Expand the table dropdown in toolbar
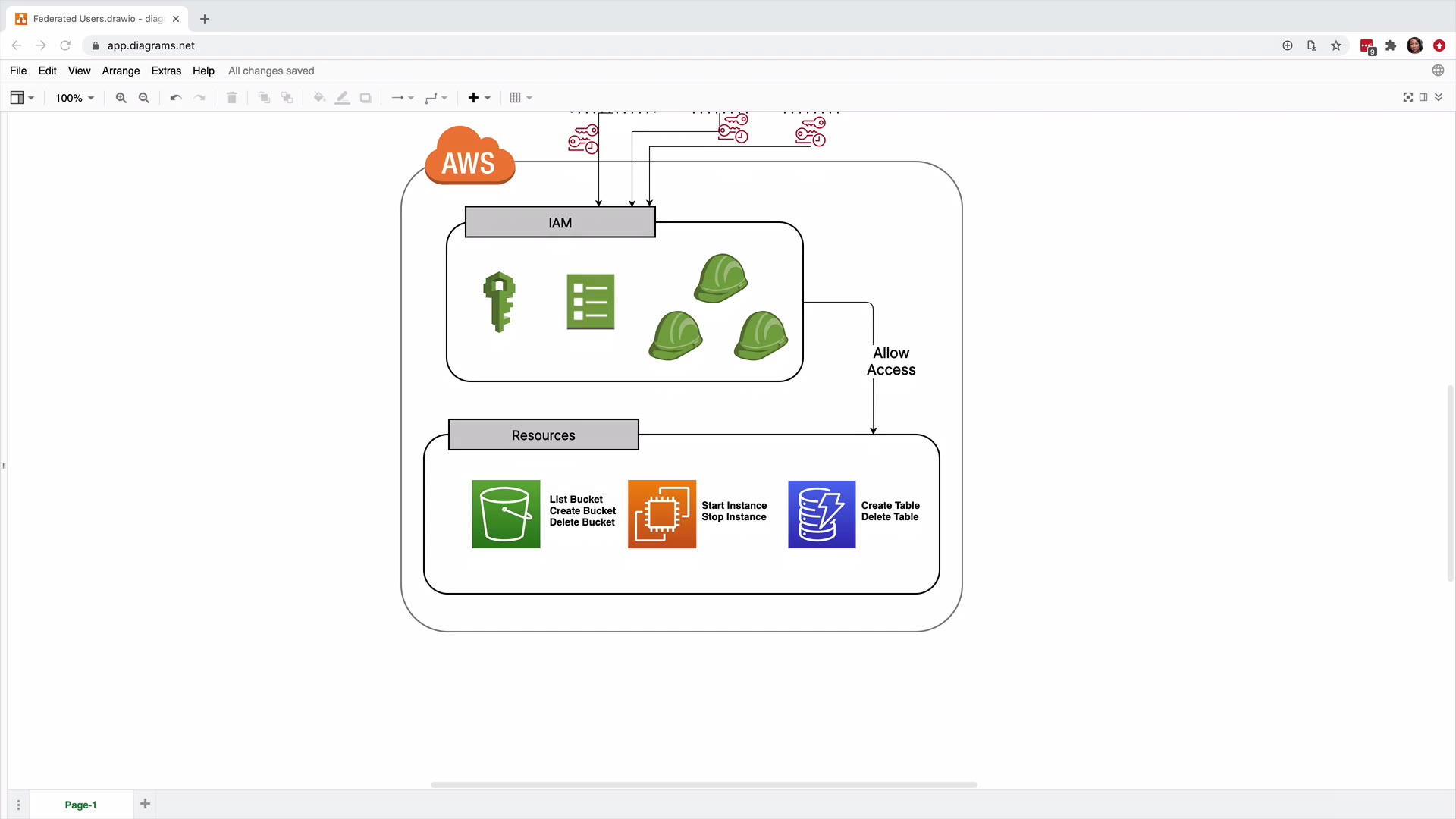 [521, 98]
